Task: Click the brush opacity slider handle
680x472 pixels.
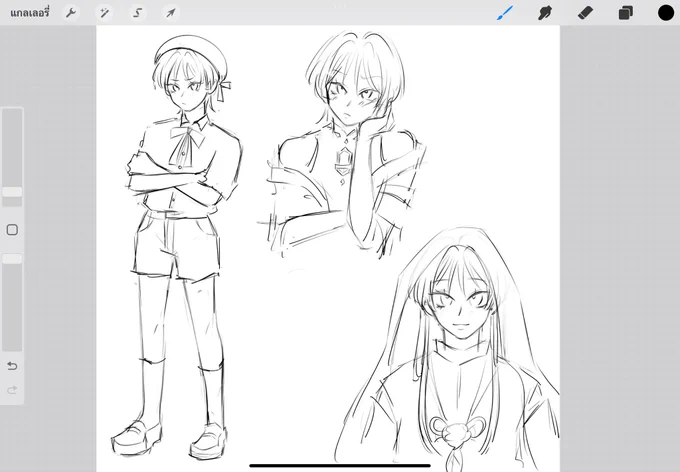Action: [x=12, y=259]
